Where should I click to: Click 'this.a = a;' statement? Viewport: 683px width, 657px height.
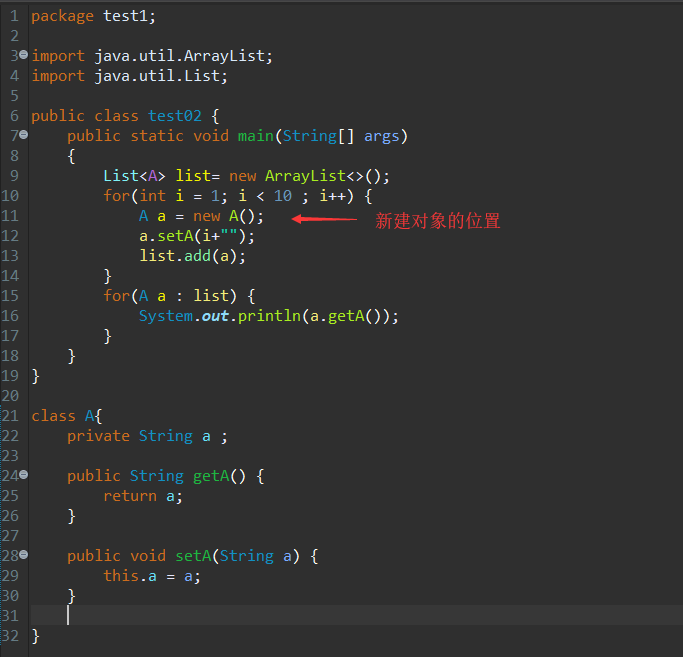click(x=152, y=576)
